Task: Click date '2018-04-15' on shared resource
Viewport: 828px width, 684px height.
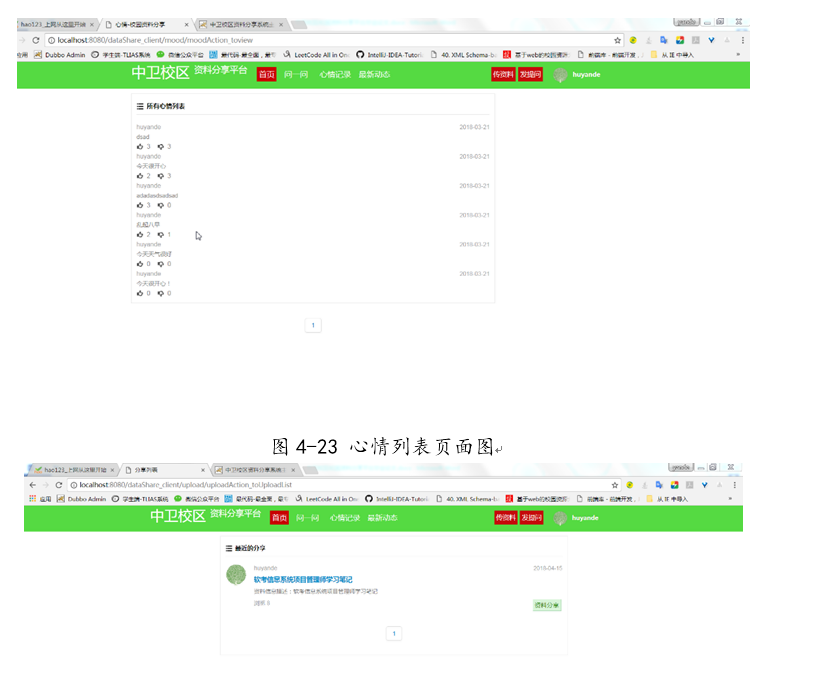Action: tap(548, 568)
